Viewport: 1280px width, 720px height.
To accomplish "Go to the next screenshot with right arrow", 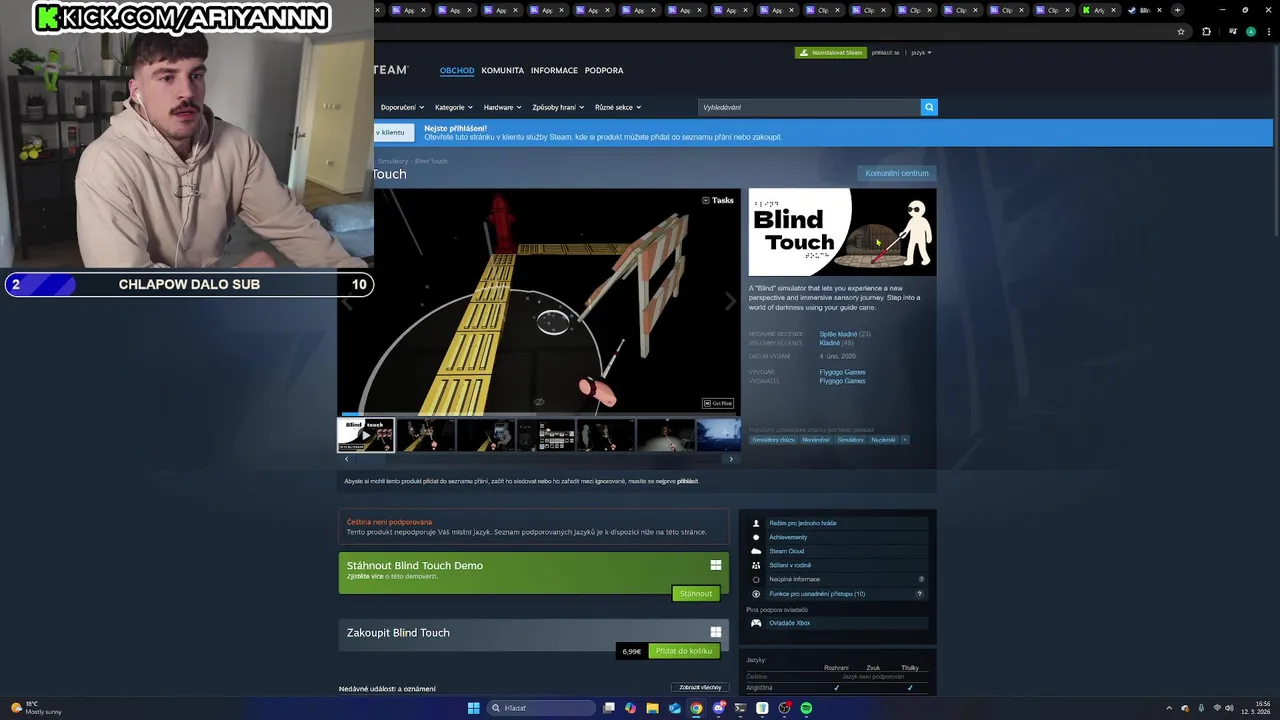I will 730,302.
